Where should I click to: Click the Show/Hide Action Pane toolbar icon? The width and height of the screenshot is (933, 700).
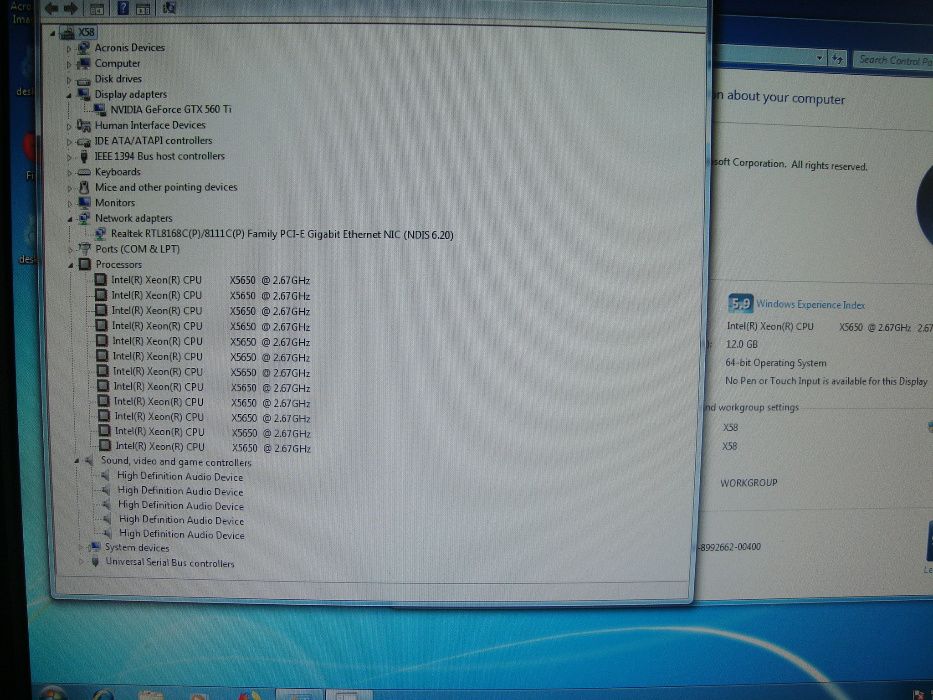(143, 8)
